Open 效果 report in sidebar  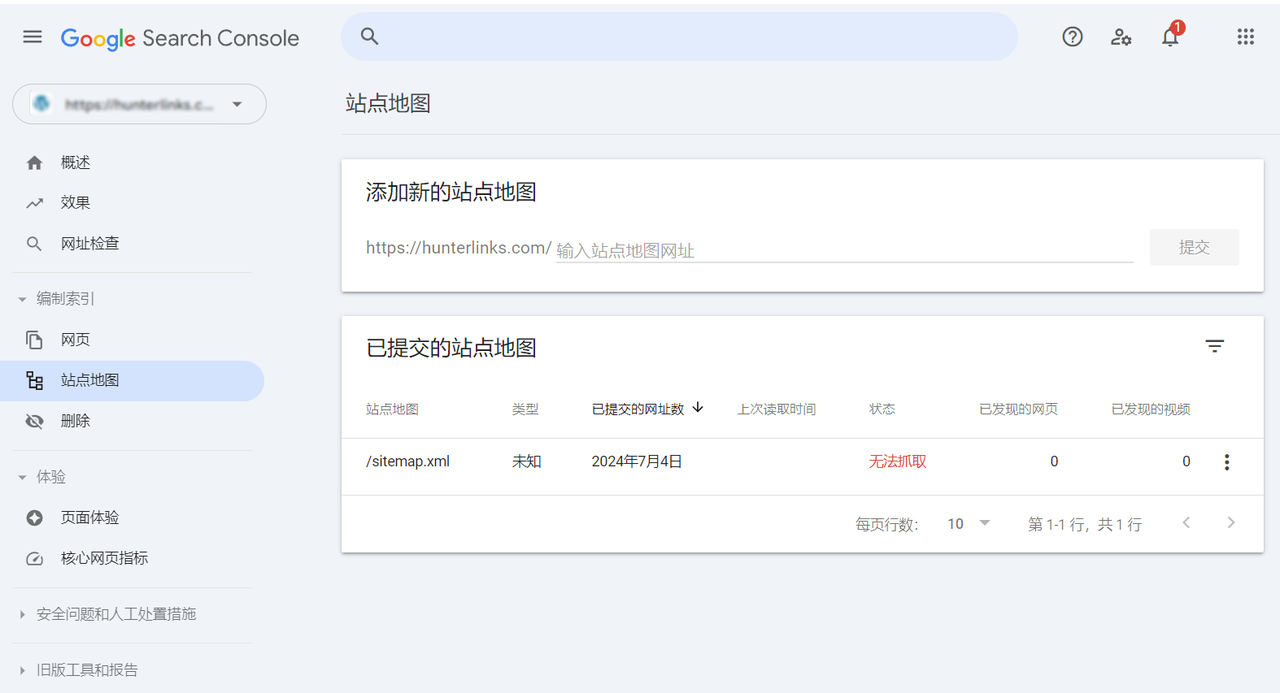(75, 203)
